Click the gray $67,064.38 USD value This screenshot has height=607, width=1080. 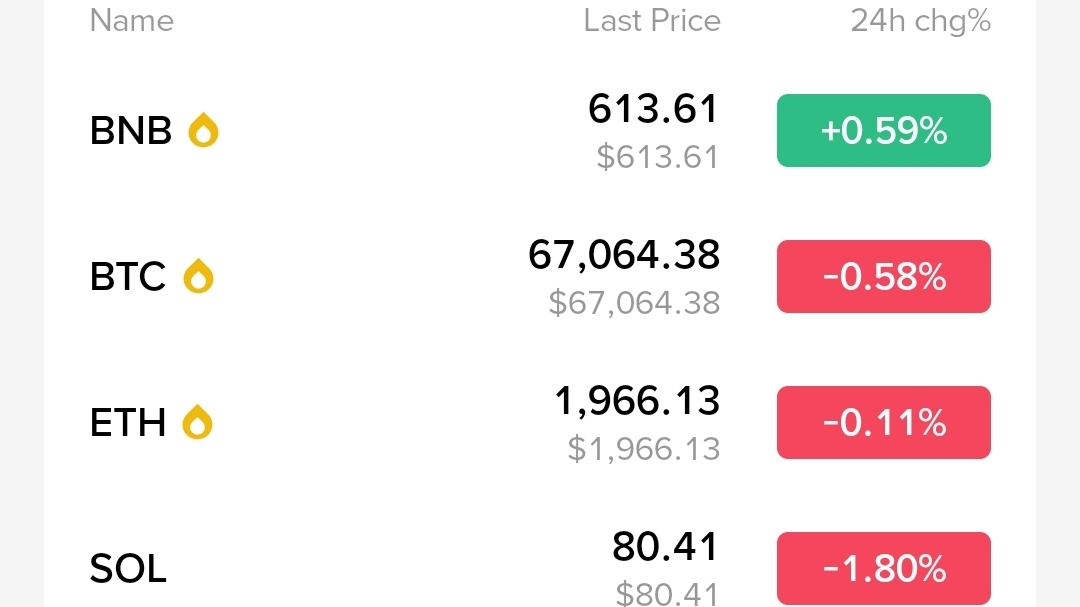coord(634,303)
